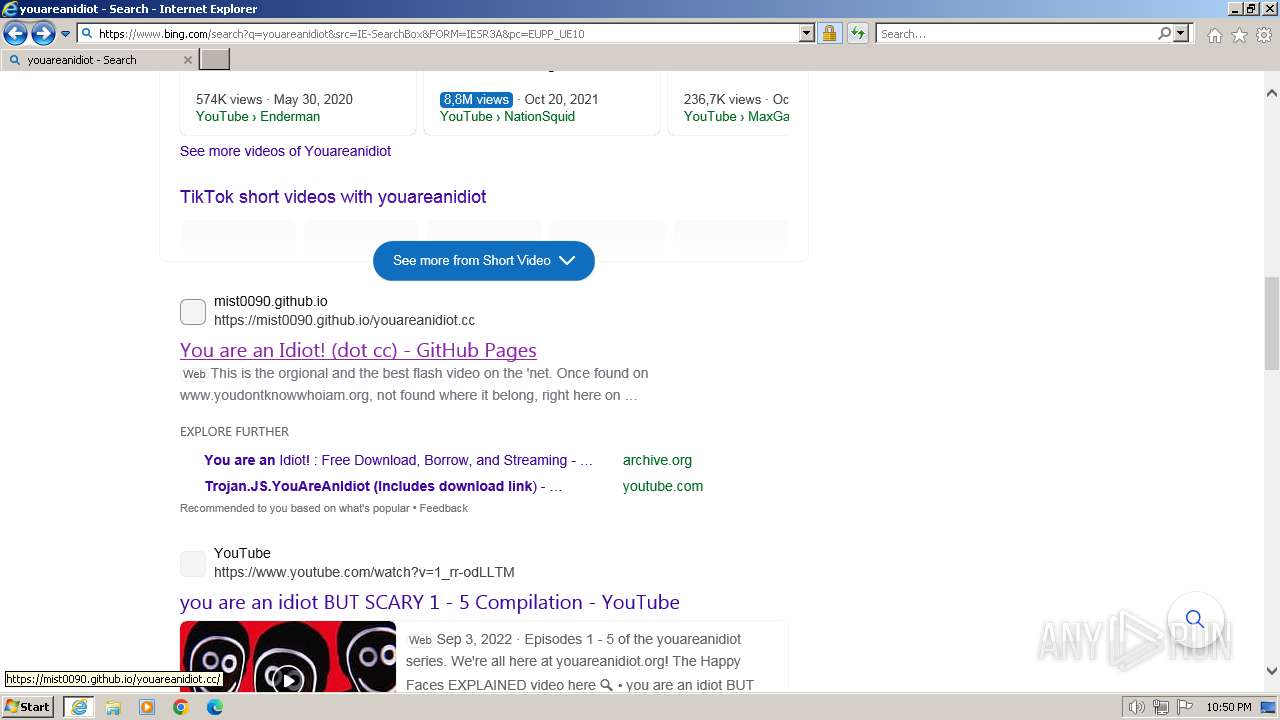Open a new blank tab
The image size is (1280, 720).
pos(215,60)
